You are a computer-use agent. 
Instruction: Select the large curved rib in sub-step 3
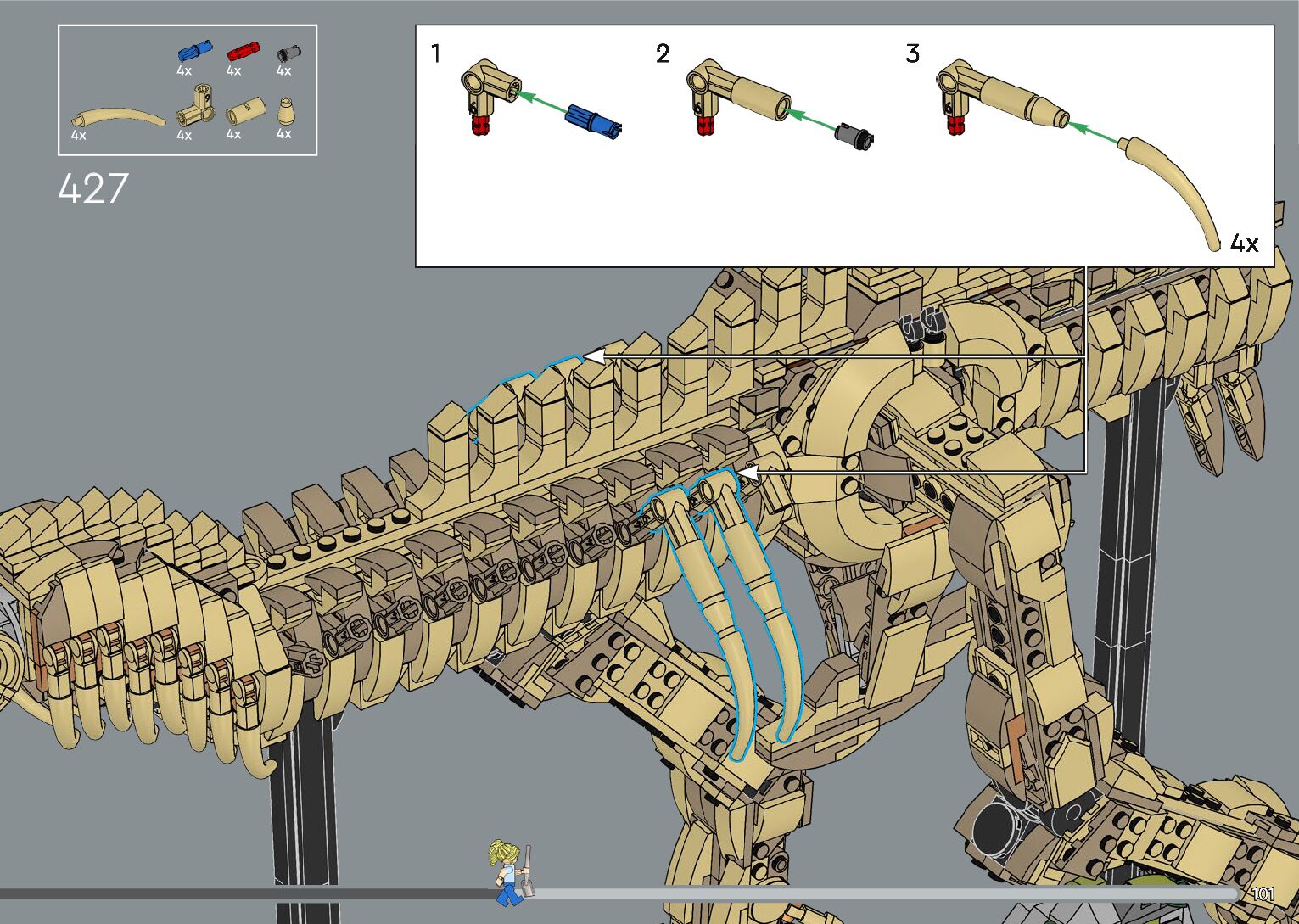(1175, 187)
